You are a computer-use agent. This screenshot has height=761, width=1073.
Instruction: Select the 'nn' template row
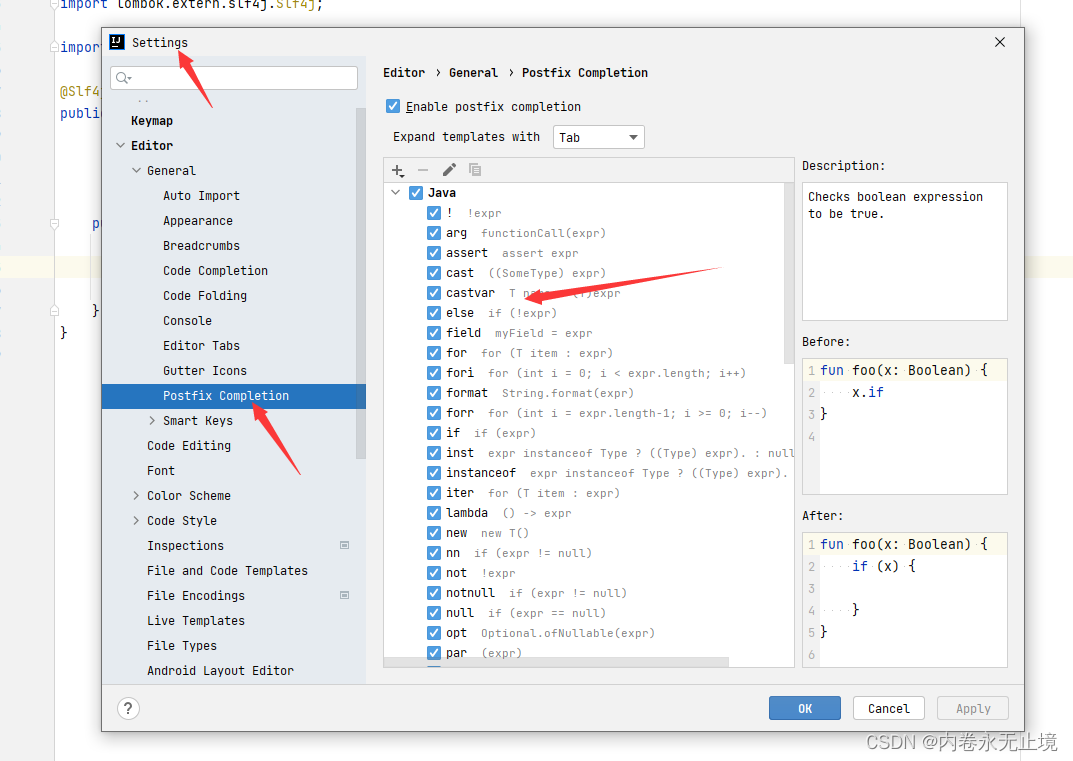(x=589, y=553)
